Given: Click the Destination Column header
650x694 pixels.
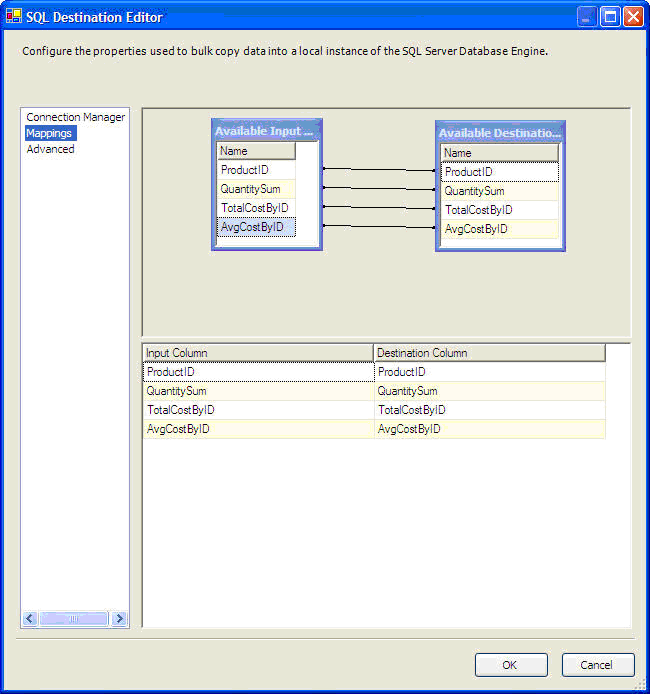Looking at the screenshot, I should click(x=490, y=353).
